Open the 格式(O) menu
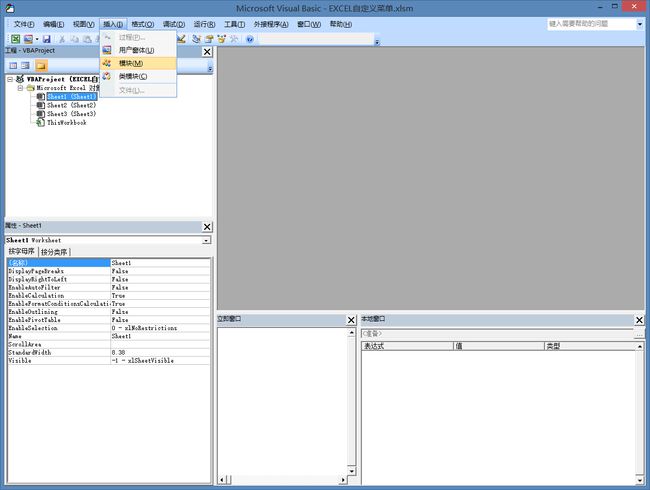This screenshot has width=650, height=490. coord(143,24)
